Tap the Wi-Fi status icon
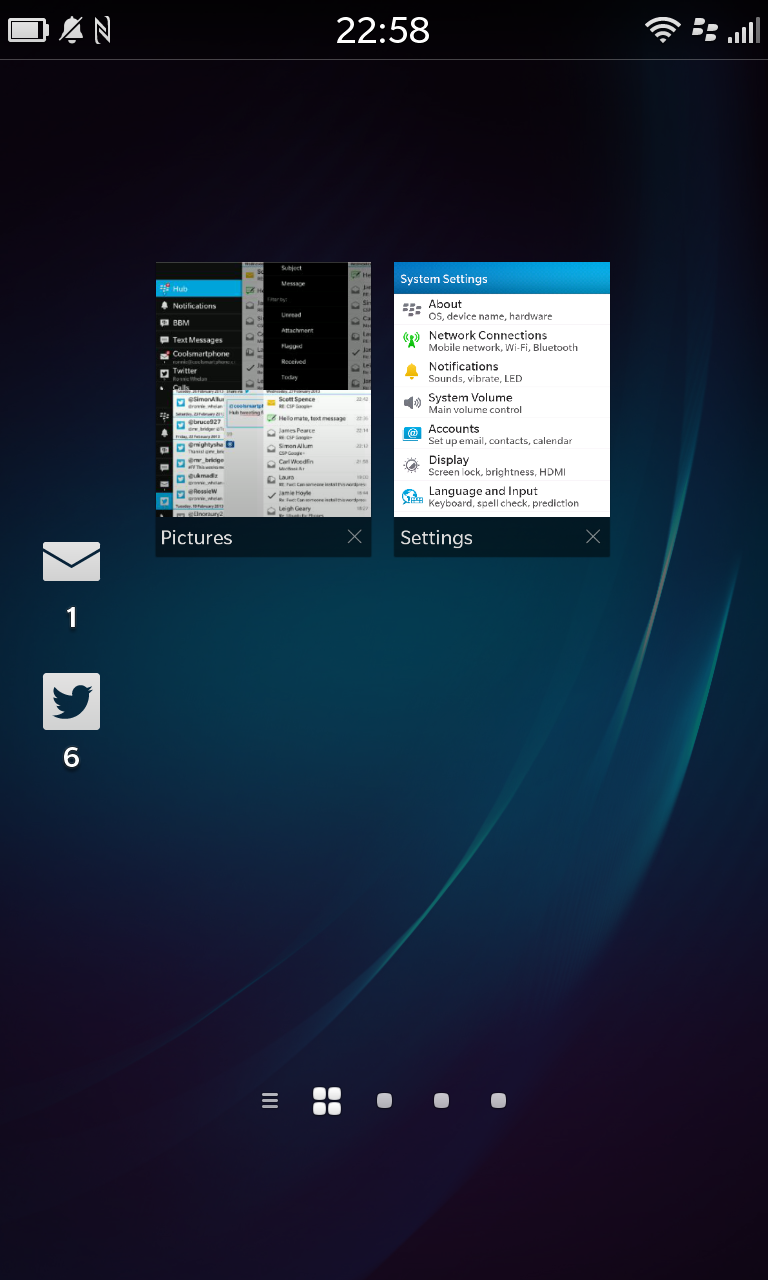The width and height of the screenshot is (768, 1280). pos(663,30)
